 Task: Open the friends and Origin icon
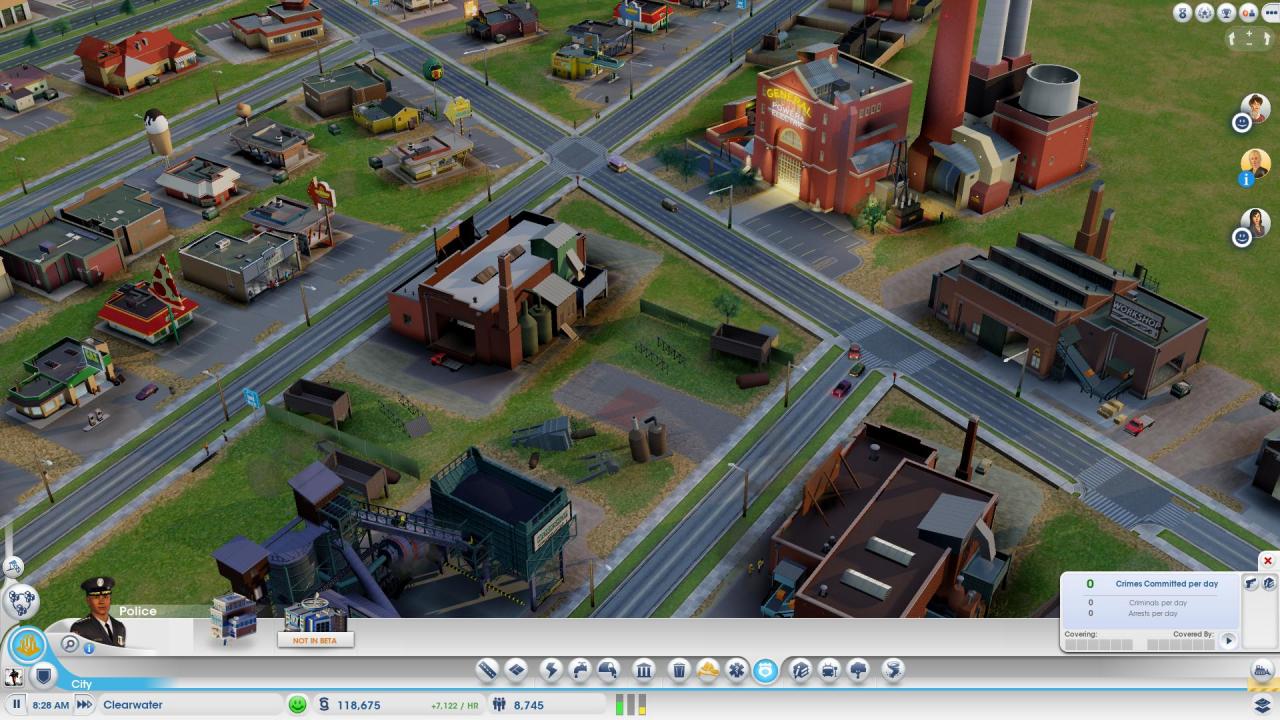(x=1248, y=13)
